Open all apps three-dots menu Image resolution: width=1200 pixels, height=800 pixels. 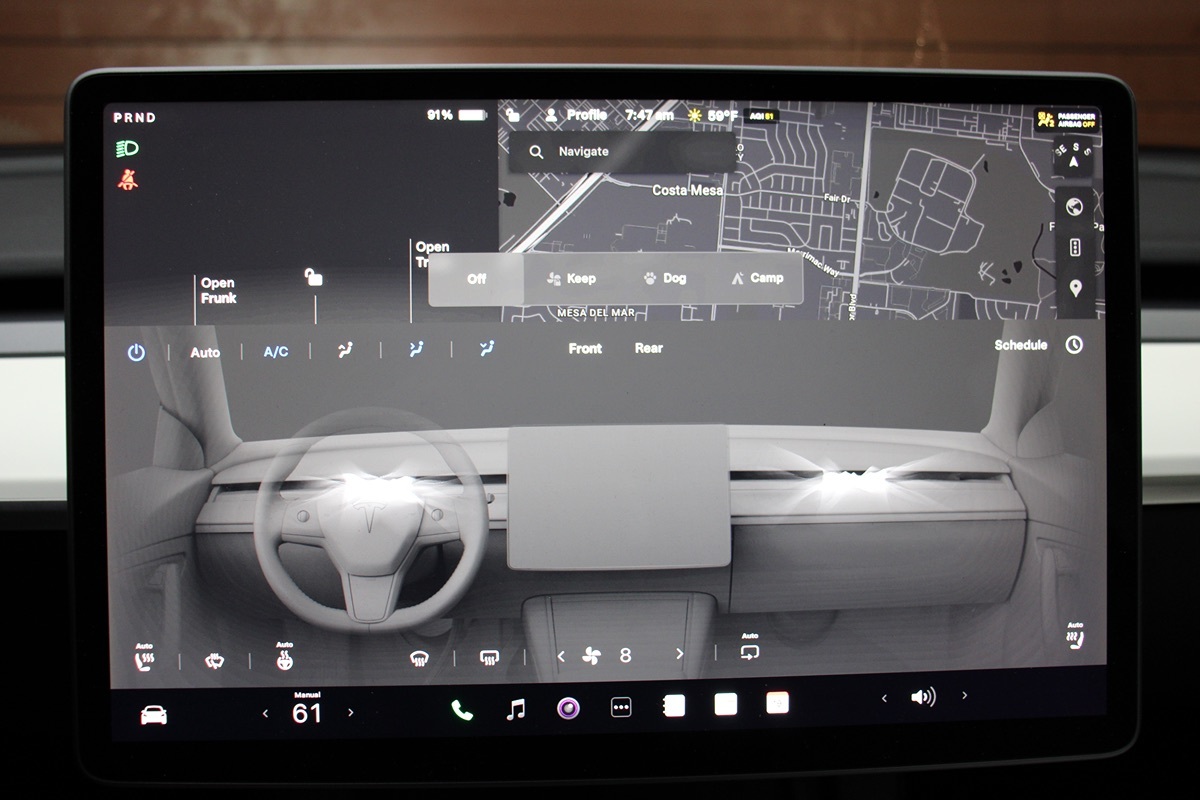pyautogui.click(x=621, y=708)
